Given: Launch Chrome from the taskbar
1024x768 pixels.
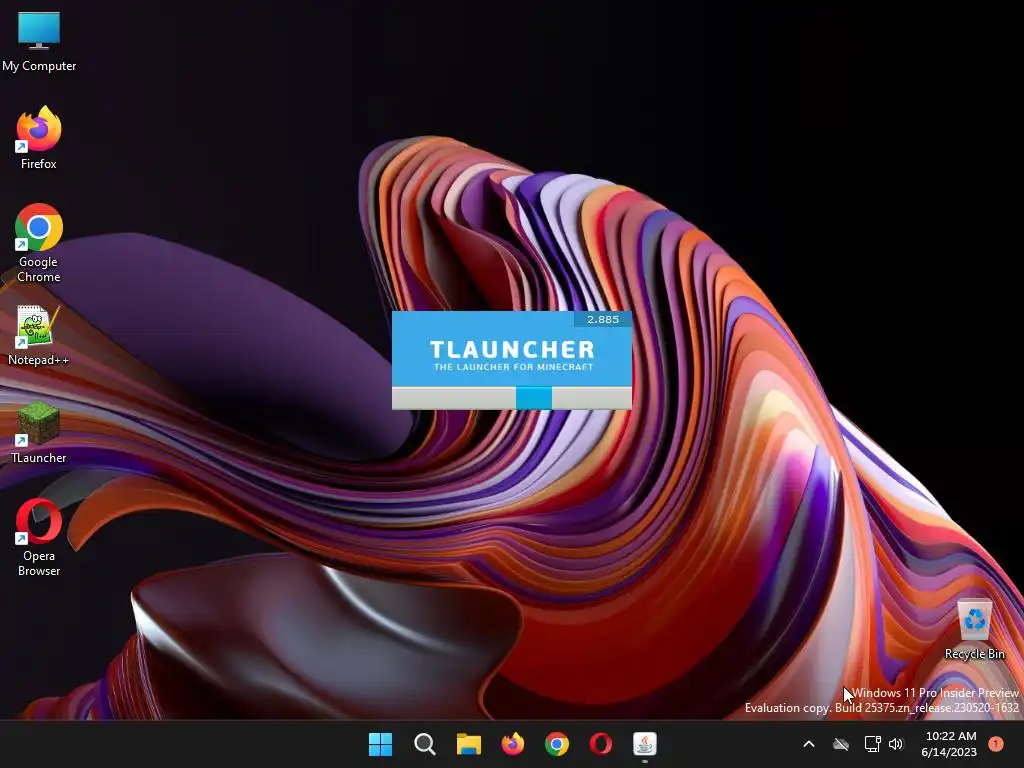Looking at the screenshot, I should pyautogui.click(x=556, y=744).
